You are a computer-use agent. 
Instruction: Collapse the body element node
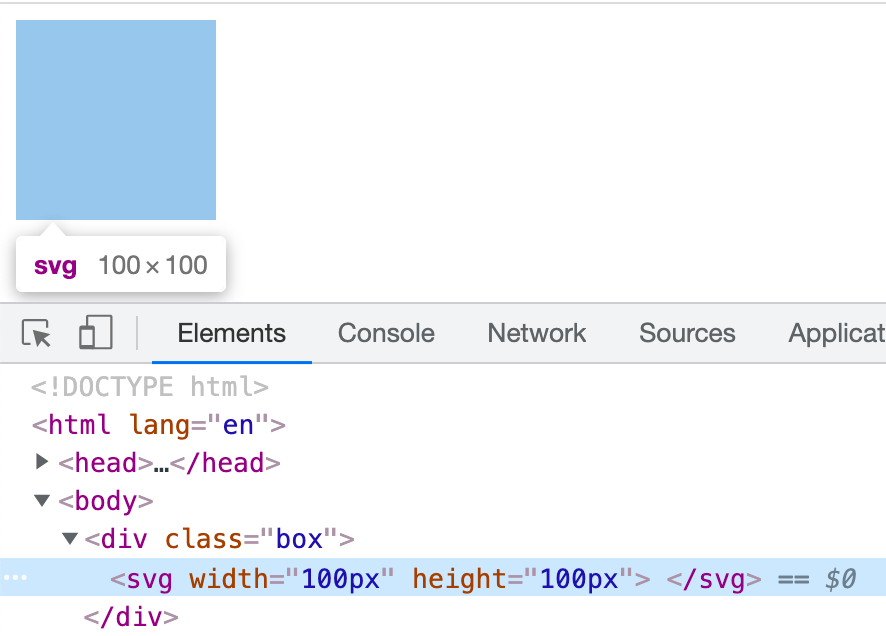click(x=42, y=500)
